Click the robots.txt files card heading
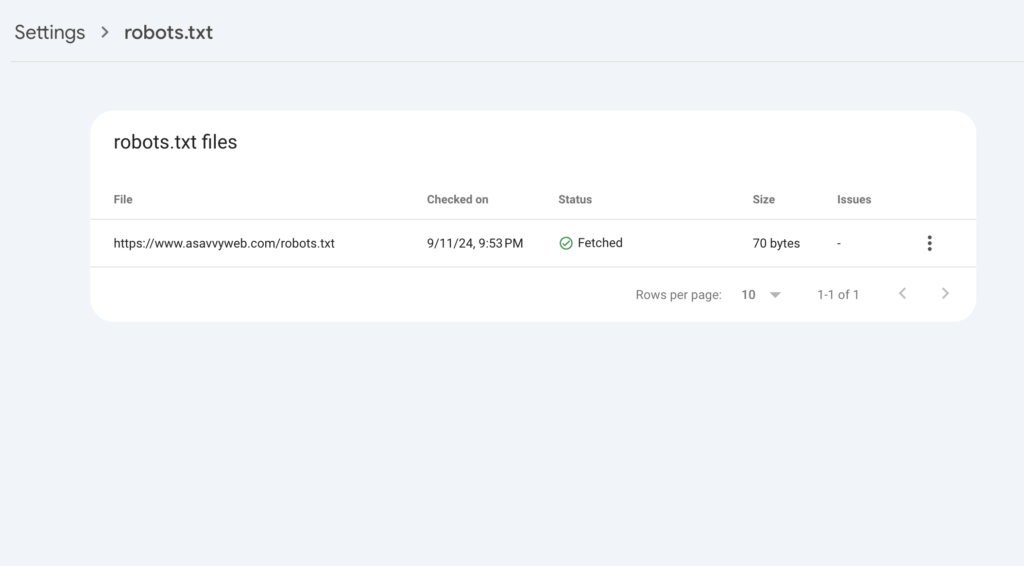The height and width of the screenshot is (566, 1024). (175, 142)
